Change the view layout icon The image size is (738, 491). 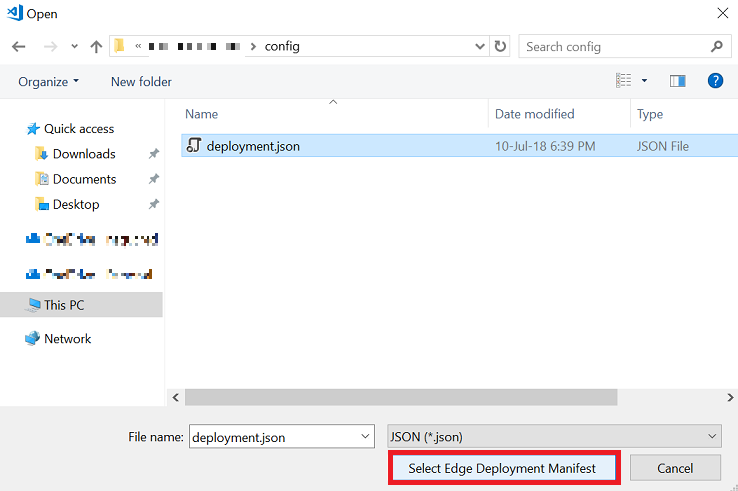click(x=623, y=81)
